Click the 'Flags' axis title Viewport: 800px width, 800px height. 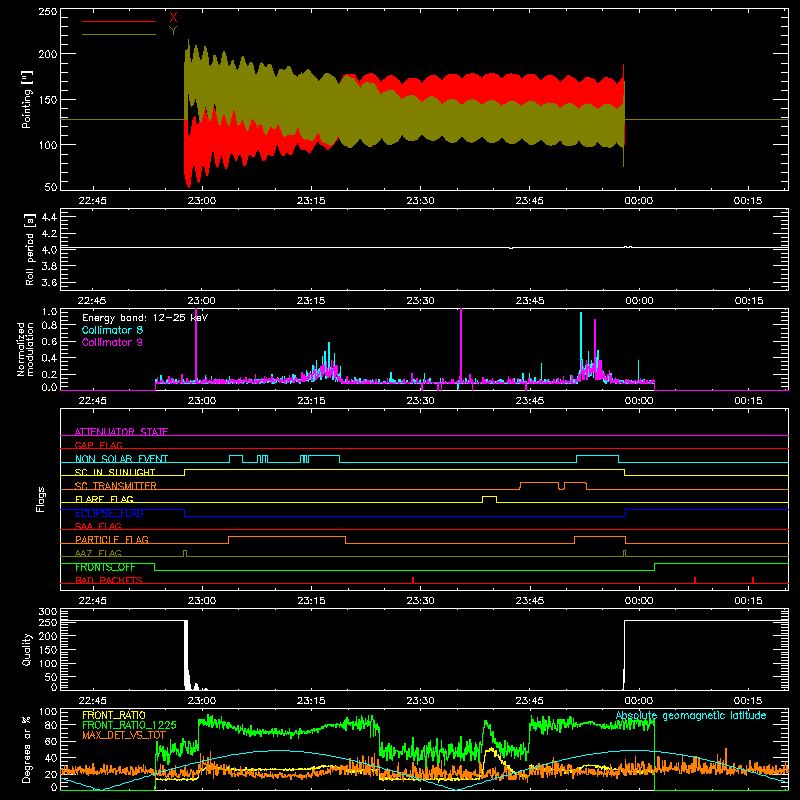tap(40, 499)
